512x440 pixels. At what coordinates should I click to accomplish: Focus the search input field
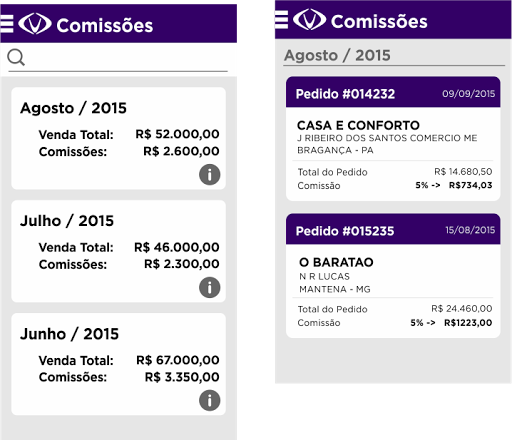click(x=127, y=58)
